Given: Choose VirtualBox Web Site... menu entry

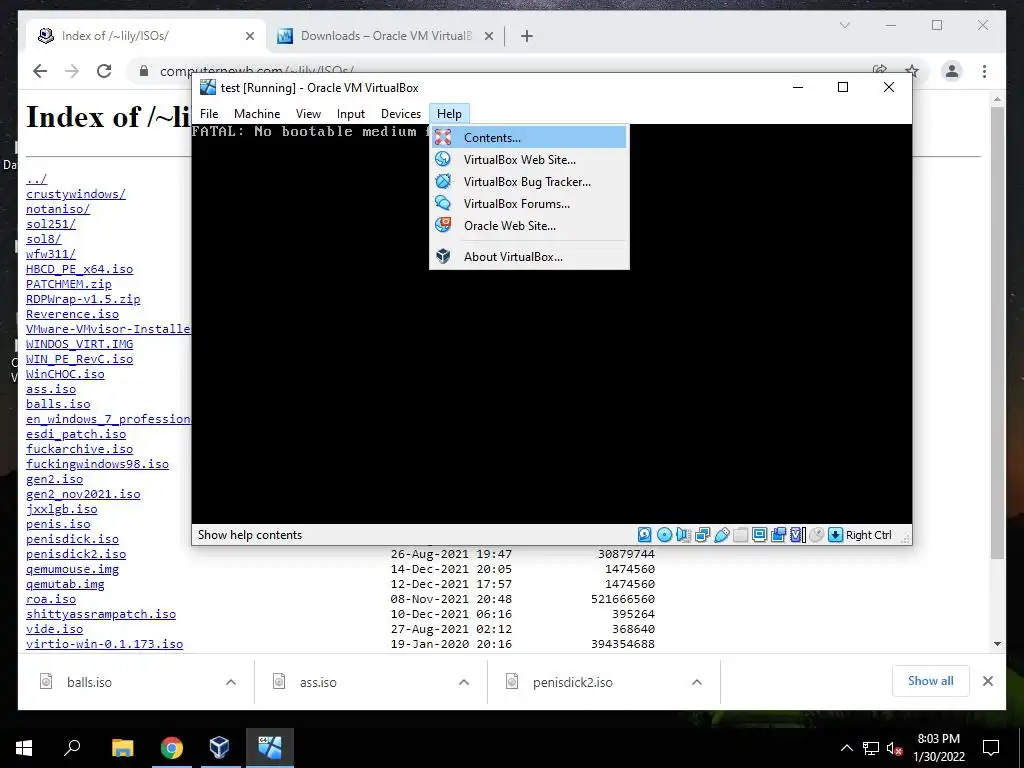Looking at the screenshot, I should [x=529, y=159].
